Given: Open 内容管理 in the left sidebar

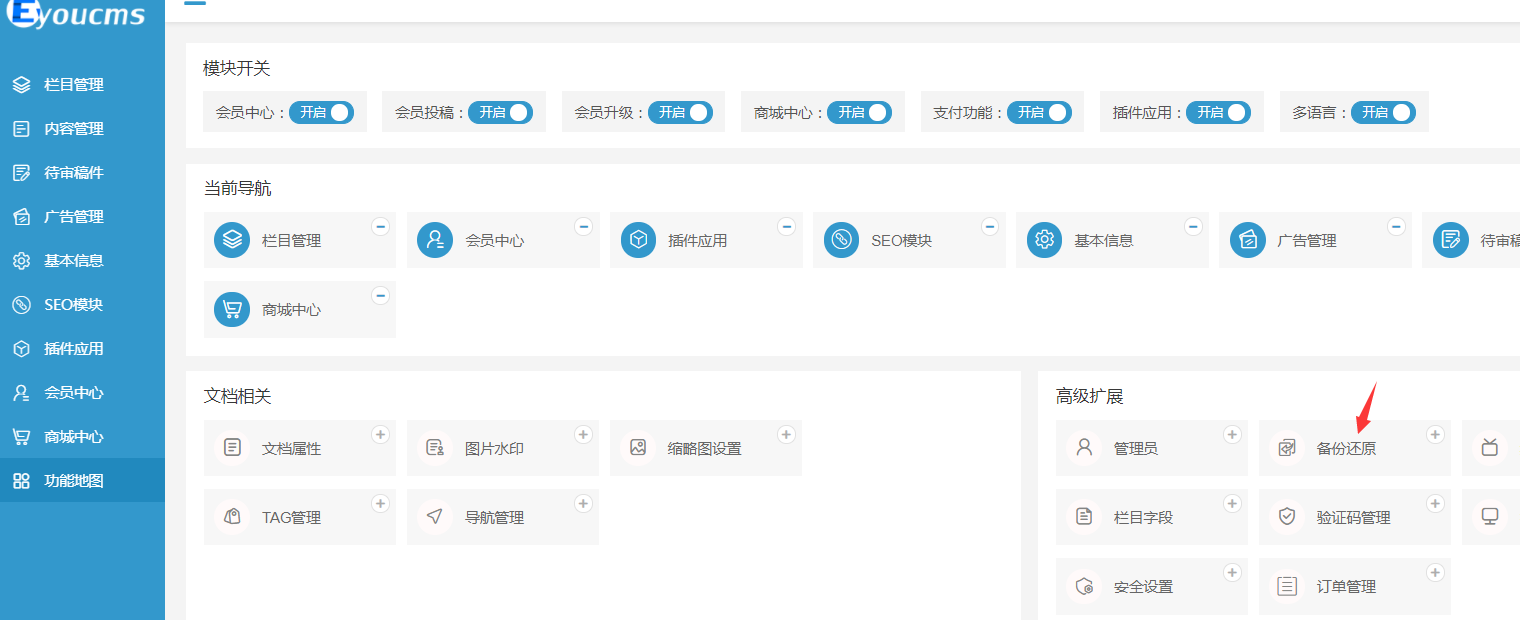Looking at the screenshot, I should coord(73,129).
